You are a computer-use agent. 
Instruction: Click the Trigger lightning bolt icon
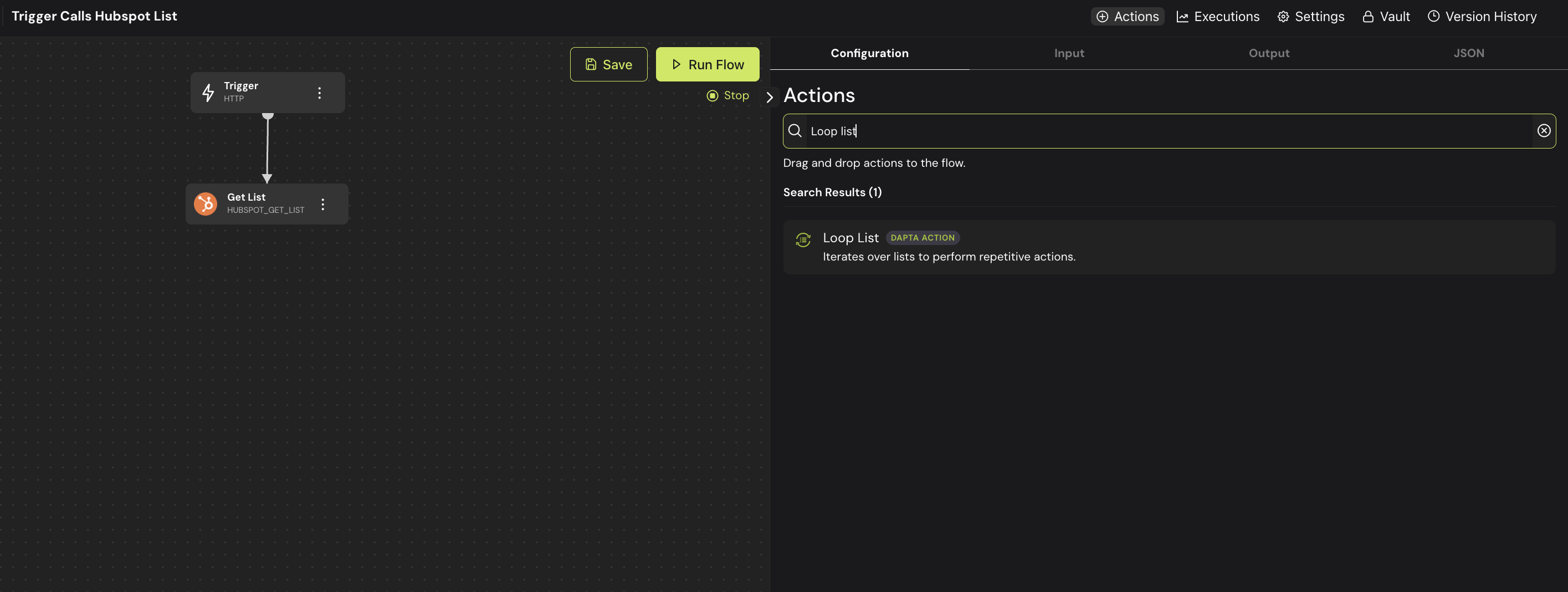tap(208, 93)
